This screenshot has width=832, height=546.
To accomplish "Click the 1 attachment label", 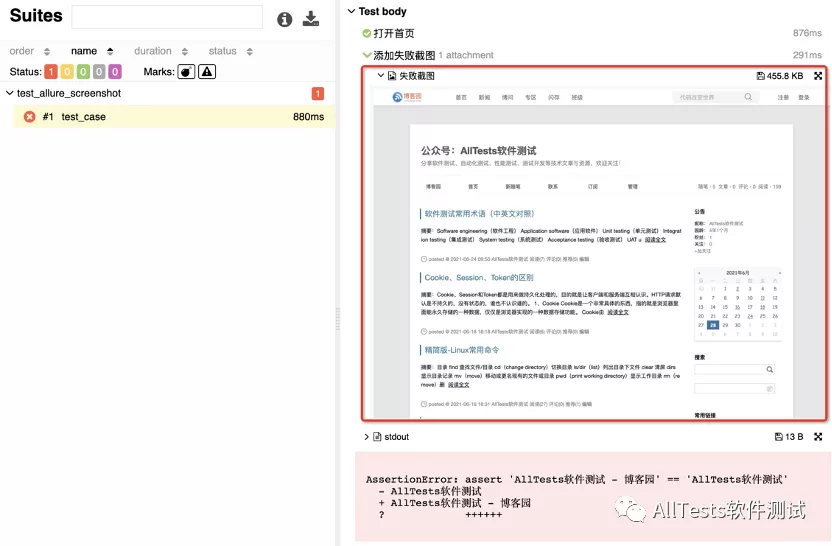I will point(466,55).
